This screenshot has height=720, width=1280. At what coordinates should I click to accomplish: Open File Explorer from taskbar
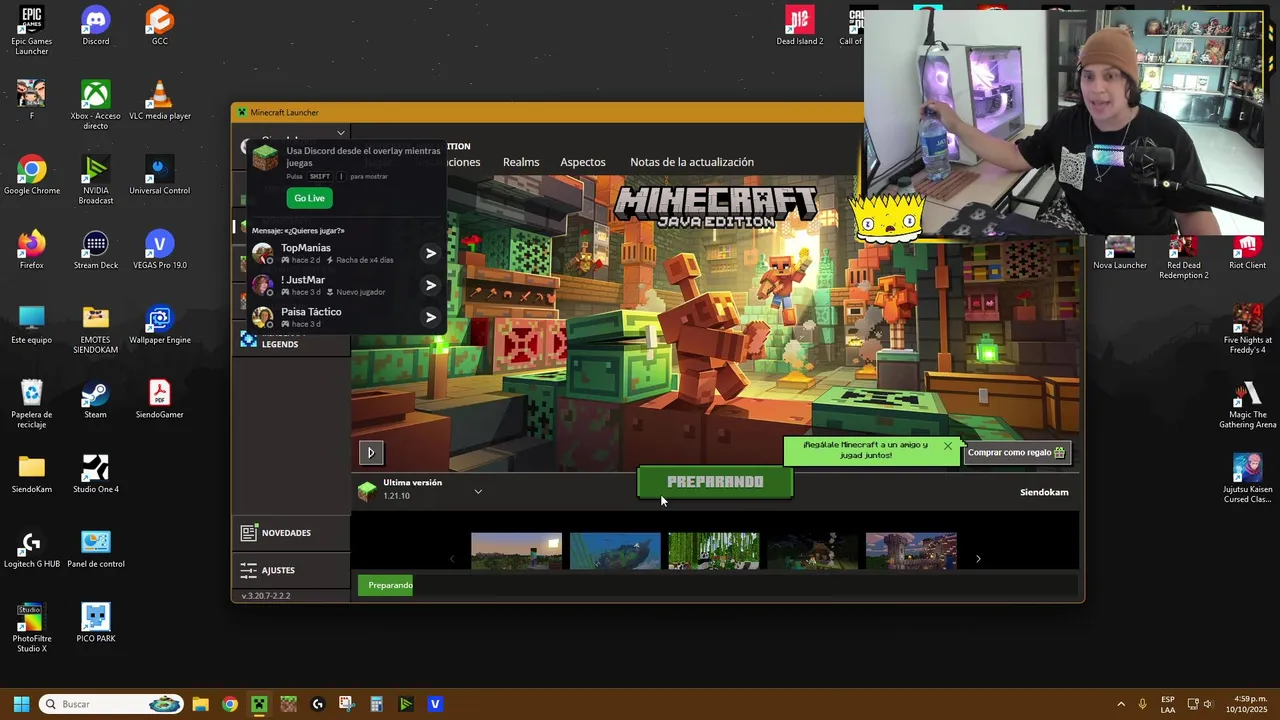[x=200, y=704]
